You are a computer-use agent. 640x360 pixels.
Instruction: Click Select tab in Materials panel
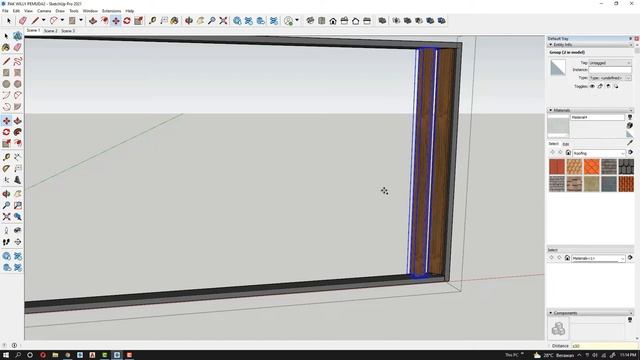553,144
